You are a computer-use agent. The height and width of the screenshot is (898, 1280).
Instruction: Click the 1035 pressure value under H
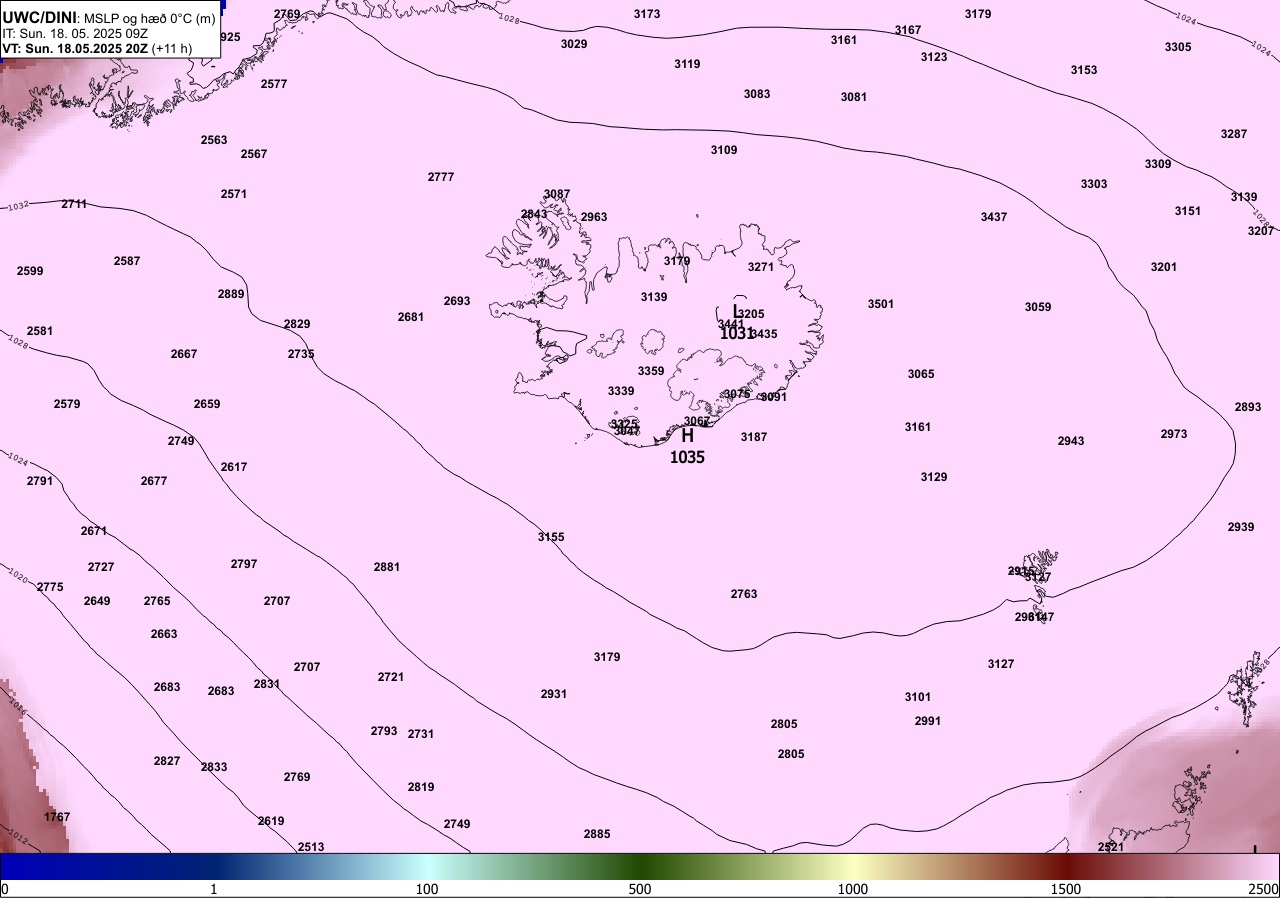(x=687, y=457)
